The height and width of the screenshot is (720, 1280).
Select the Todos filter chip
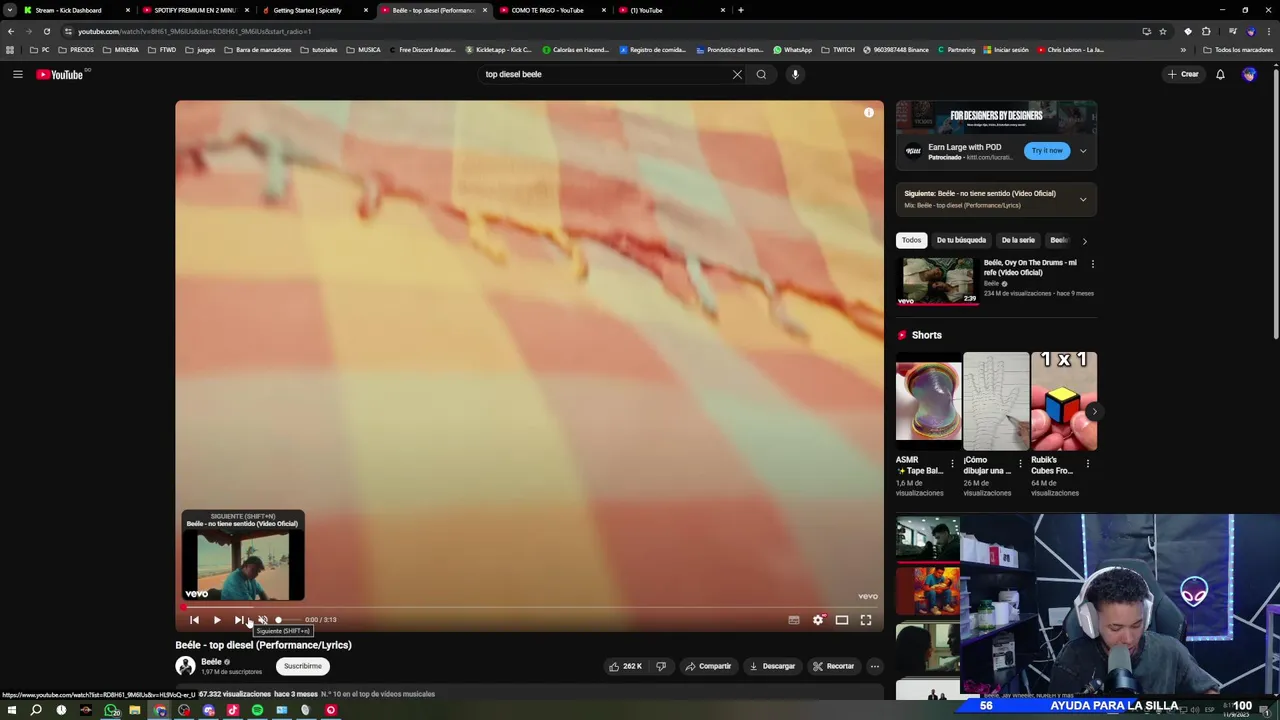coord(911,240)
